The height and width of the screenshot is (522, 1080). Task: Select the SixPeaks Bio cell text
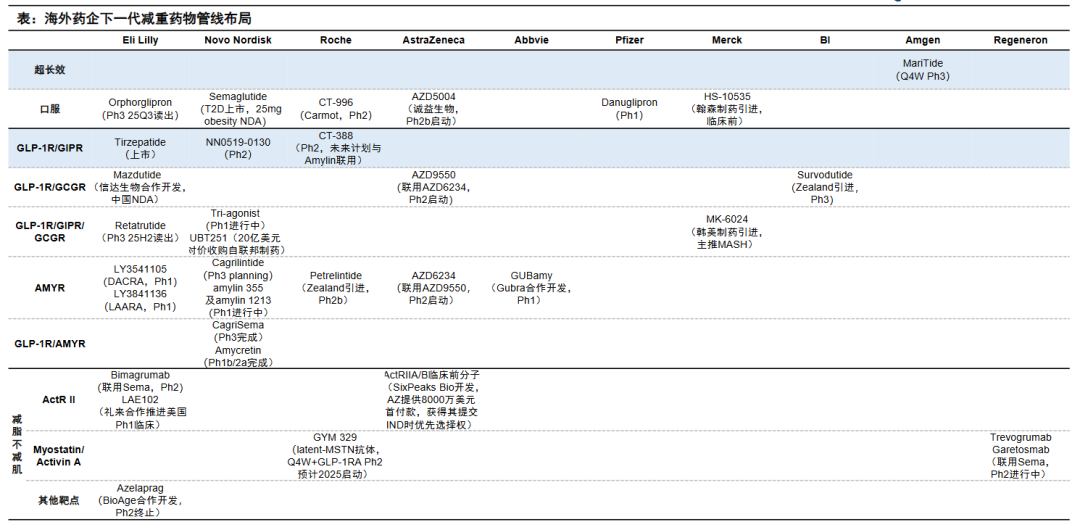(433, 399)
